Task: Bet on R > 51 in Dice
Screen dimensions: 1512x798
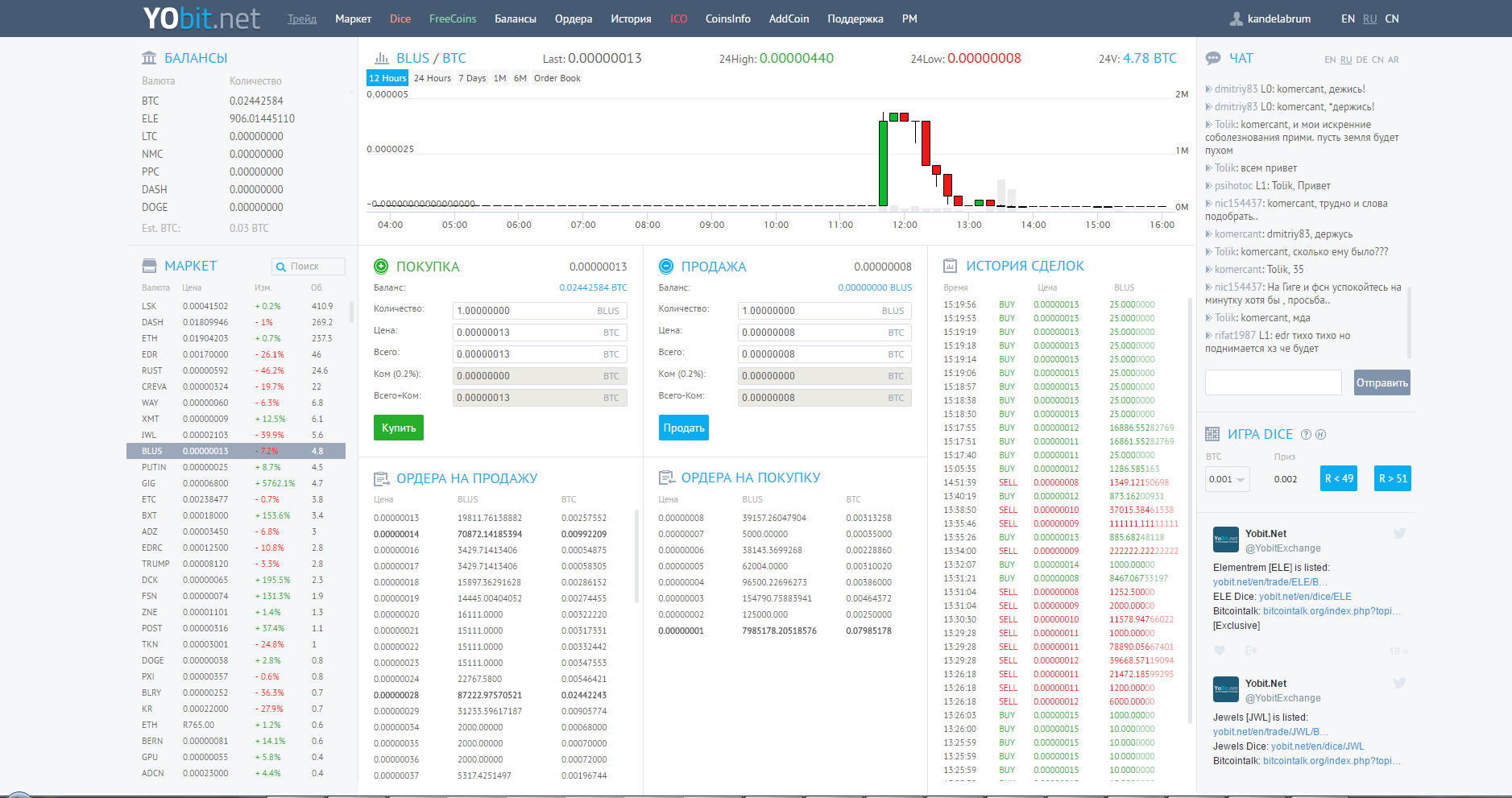Action: point(1393,478)
